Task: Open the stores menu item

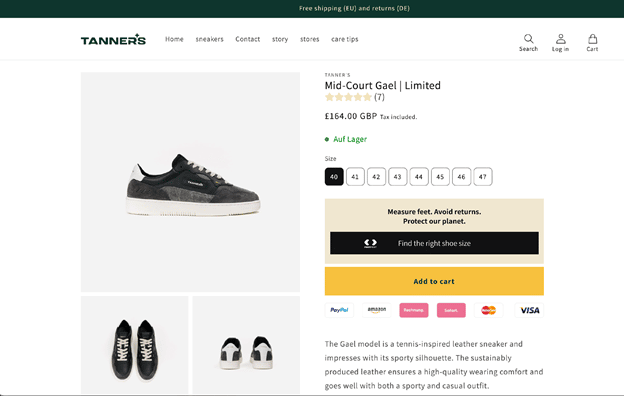Action: pos(310,39)
